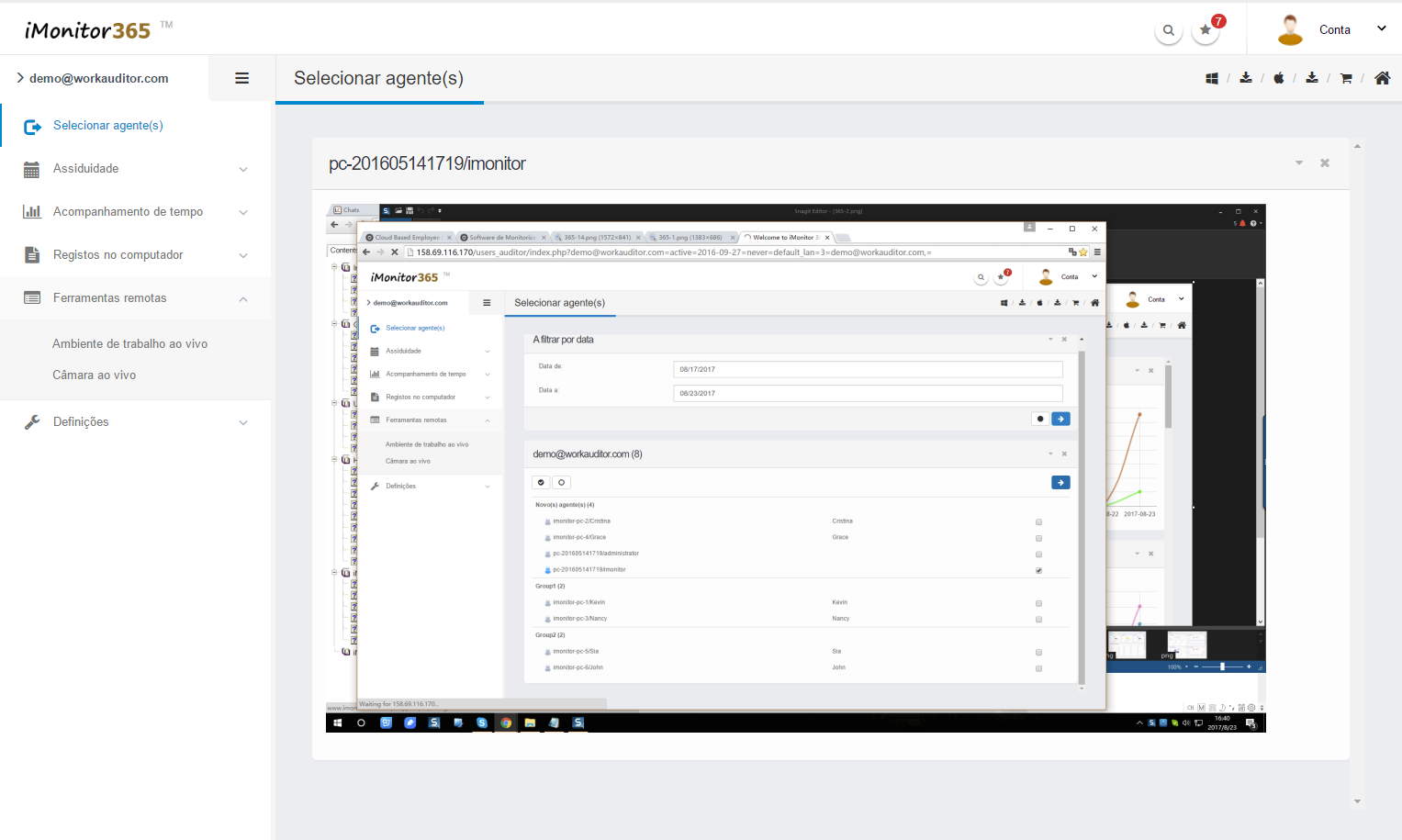The width and height of the screenshot is (1402, 840).
Task: Click the live desktop screenshot image
Action: [x=796, y=468]
